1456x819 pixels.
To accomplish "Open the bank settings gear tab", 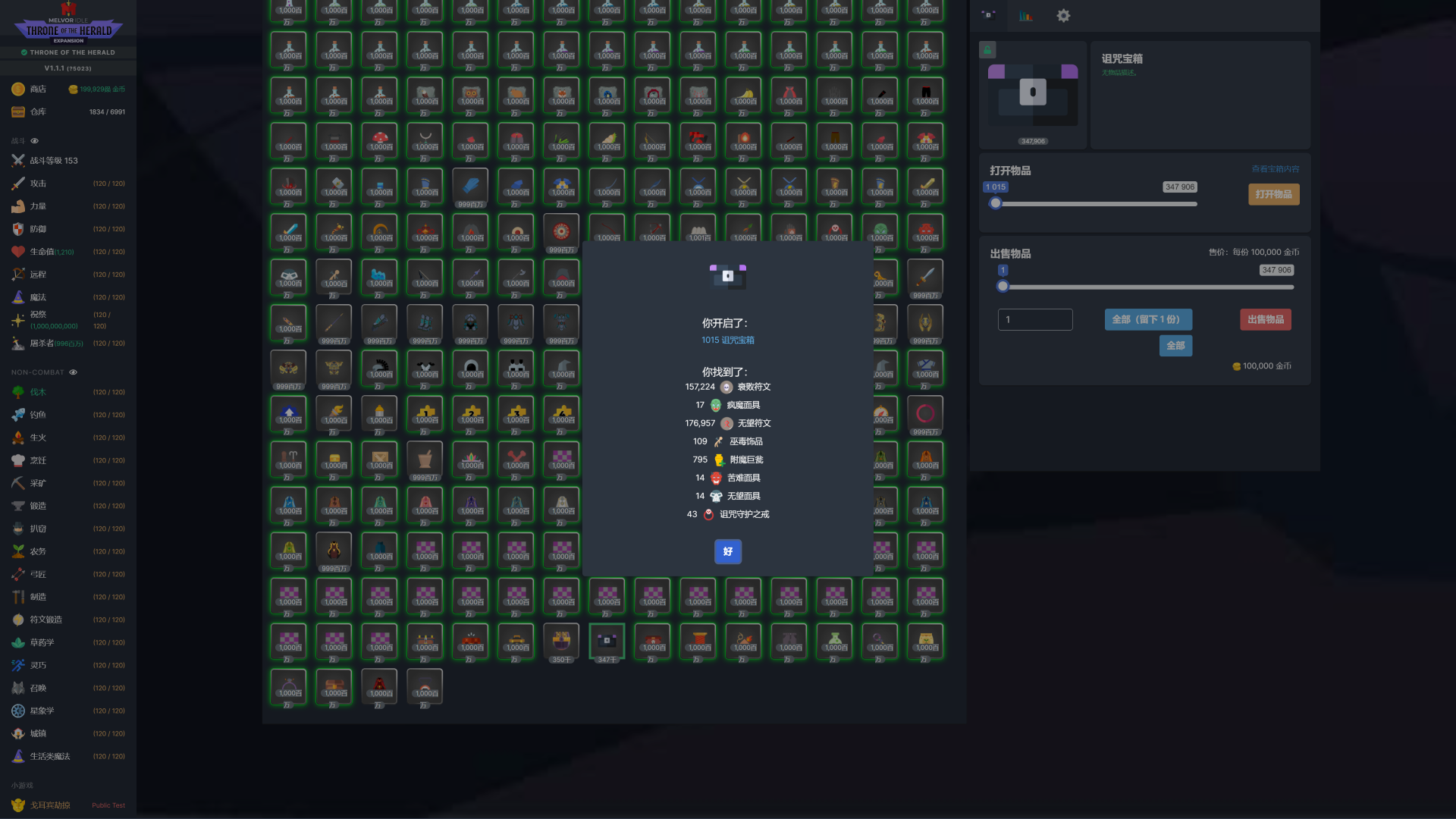I will [1063, 15].
